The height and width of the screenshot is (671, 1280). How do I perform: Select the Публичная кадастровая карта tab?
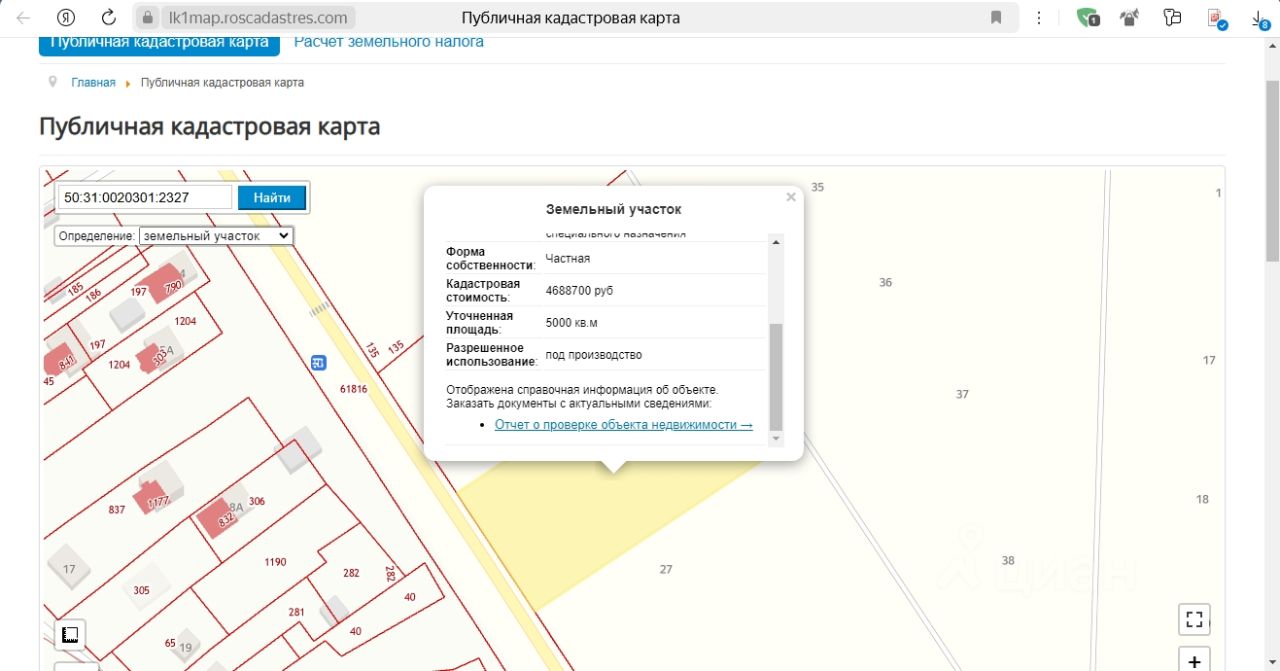point(159,42)
